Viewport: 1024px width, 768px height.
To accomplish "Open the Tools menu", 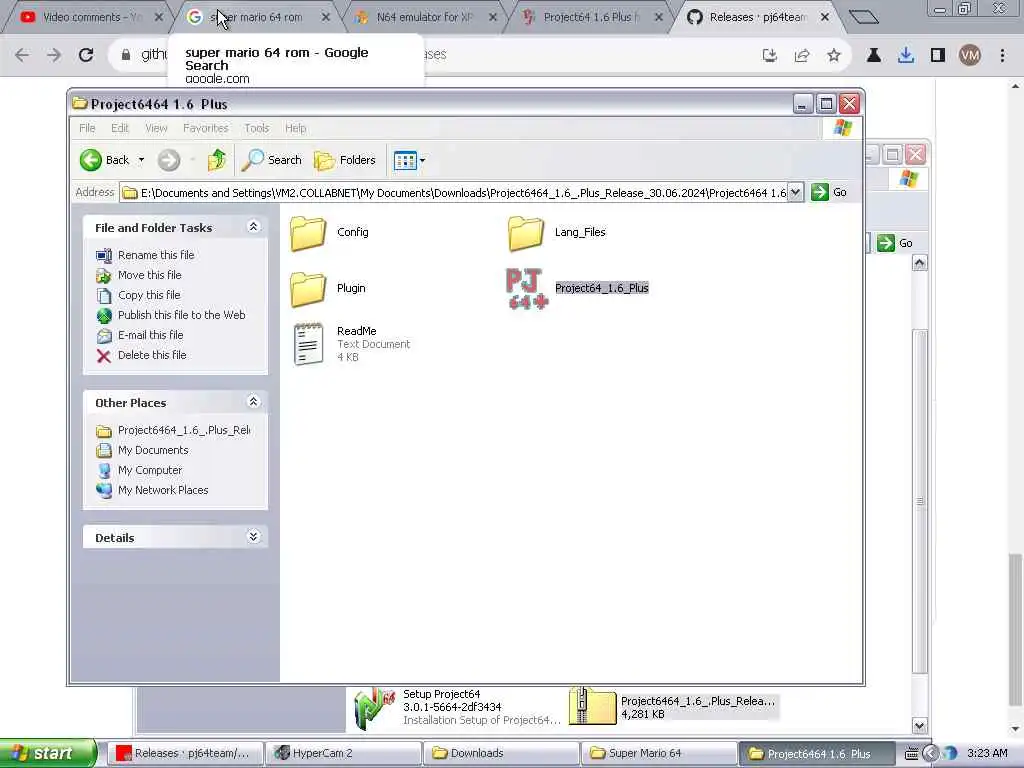I will point(257,128).
